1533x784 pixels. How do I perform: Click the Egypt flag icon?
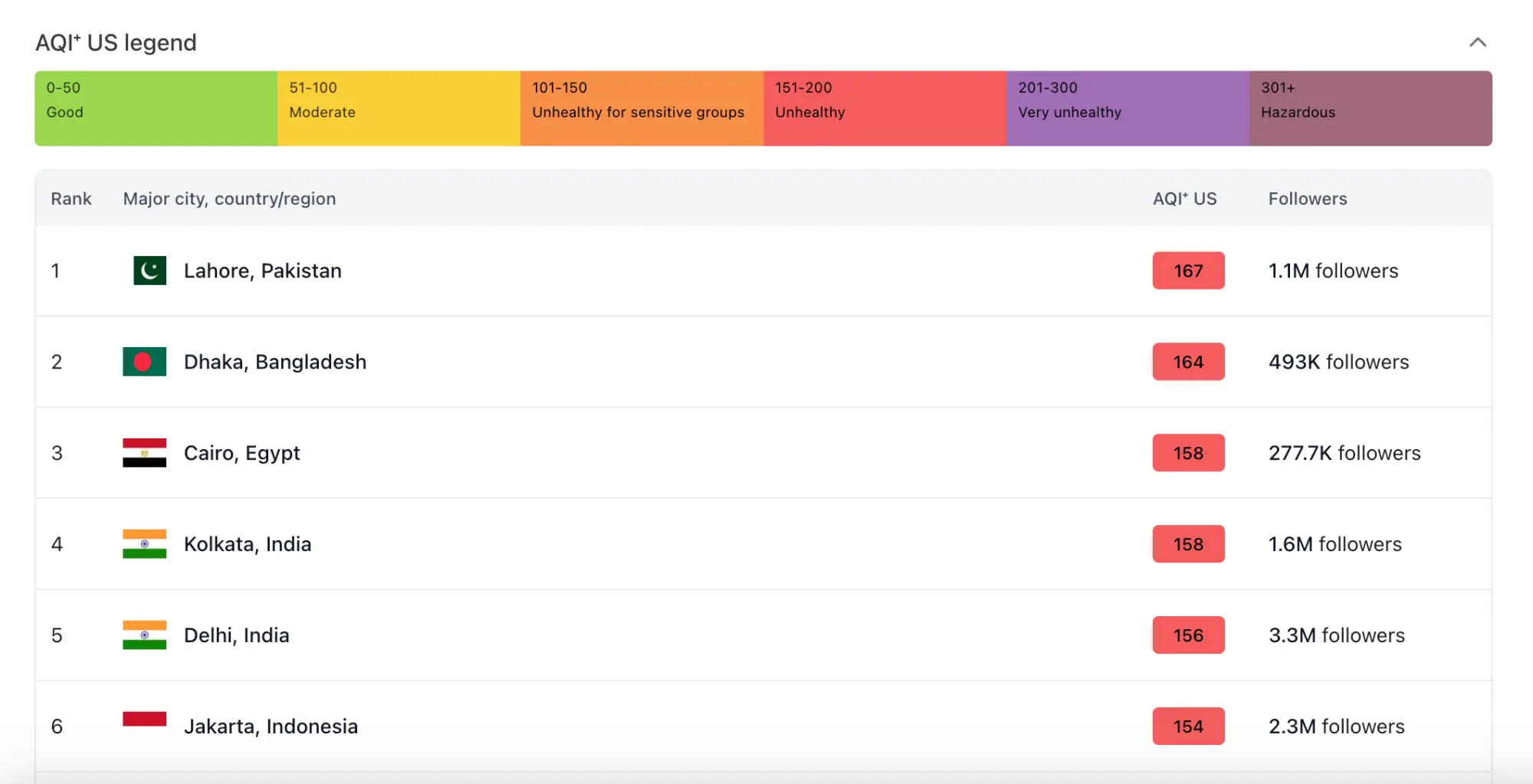144,453
